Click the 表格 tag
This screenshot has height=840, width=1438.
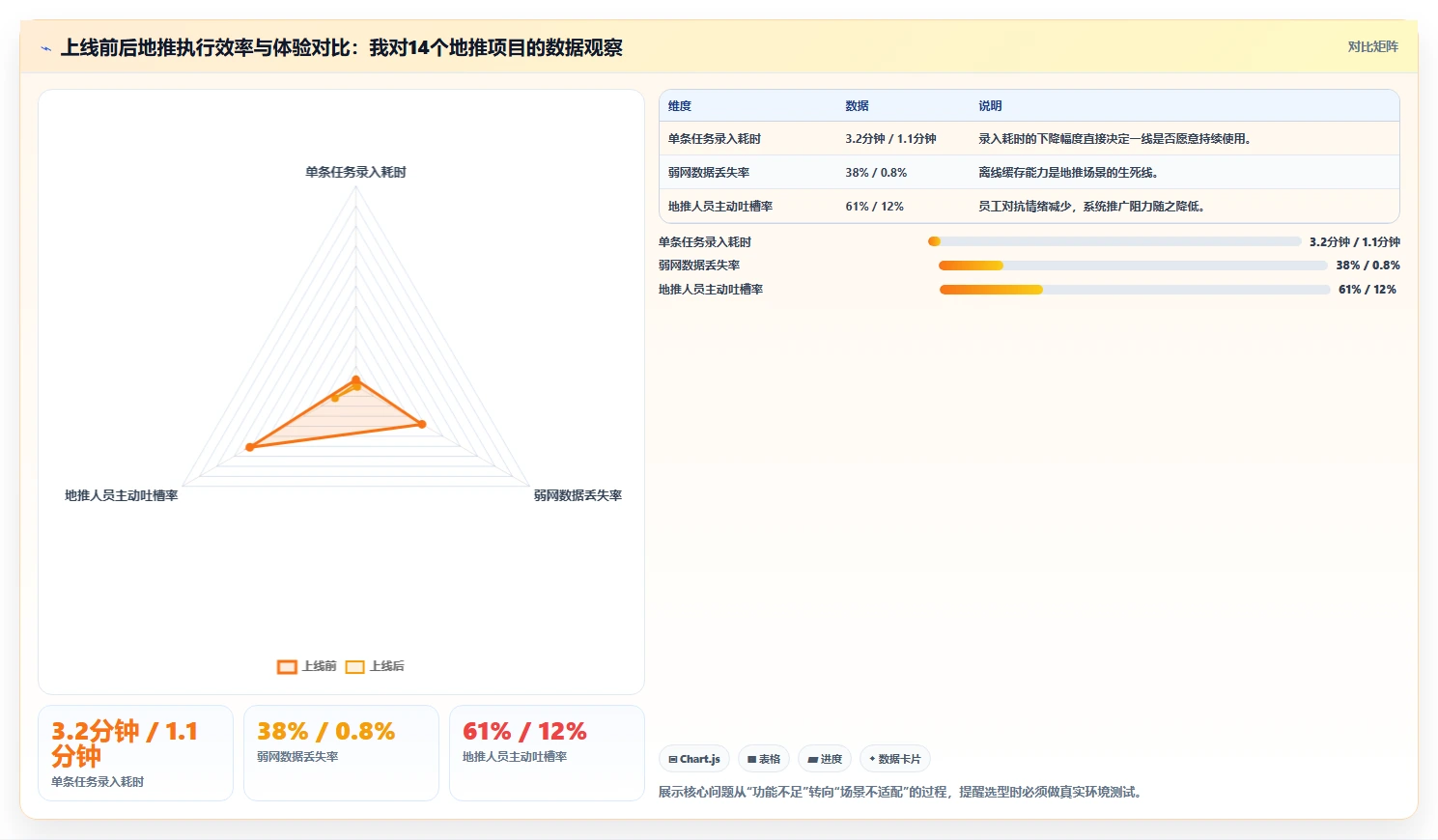click(764, 759)
